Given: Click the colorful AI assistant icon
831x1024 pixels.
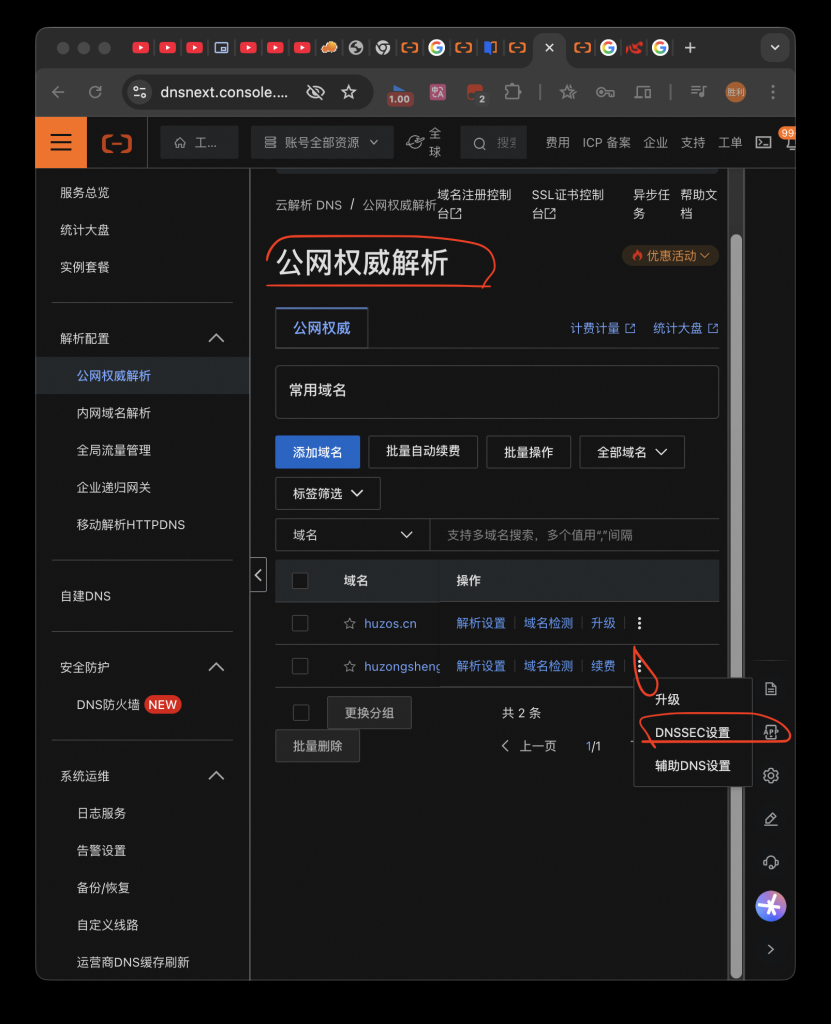Looking at the screenshot, I should 770,906.
